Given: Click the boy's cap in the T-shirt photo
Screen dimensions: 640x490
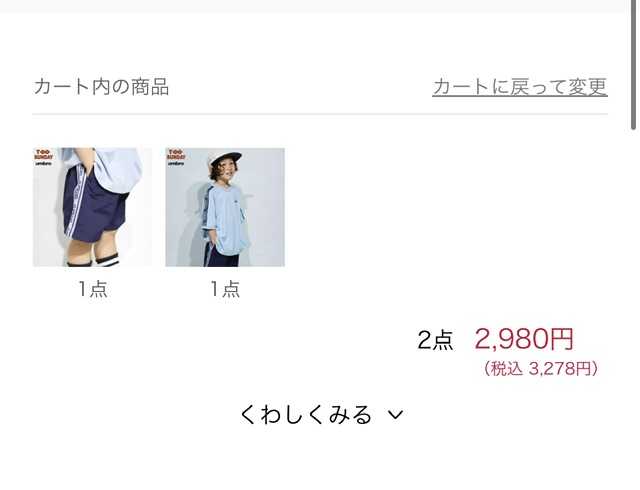Looking at the screenshot, I should [225, 159].
